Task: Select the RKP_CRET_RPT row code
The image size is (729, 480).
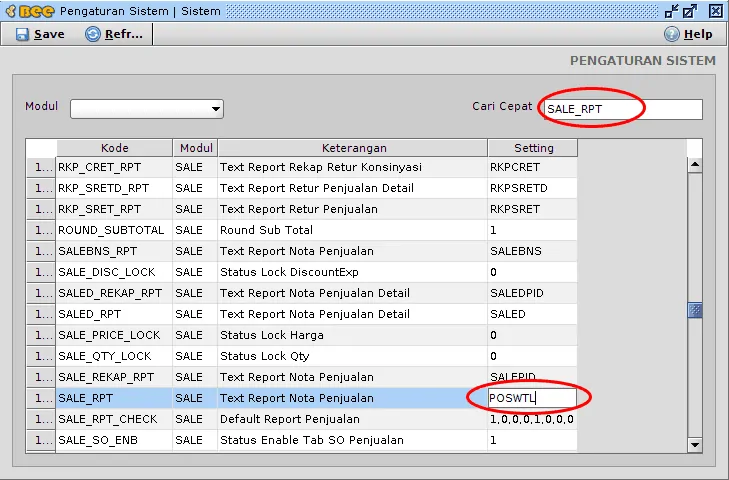Action: (x=114, y=167)
